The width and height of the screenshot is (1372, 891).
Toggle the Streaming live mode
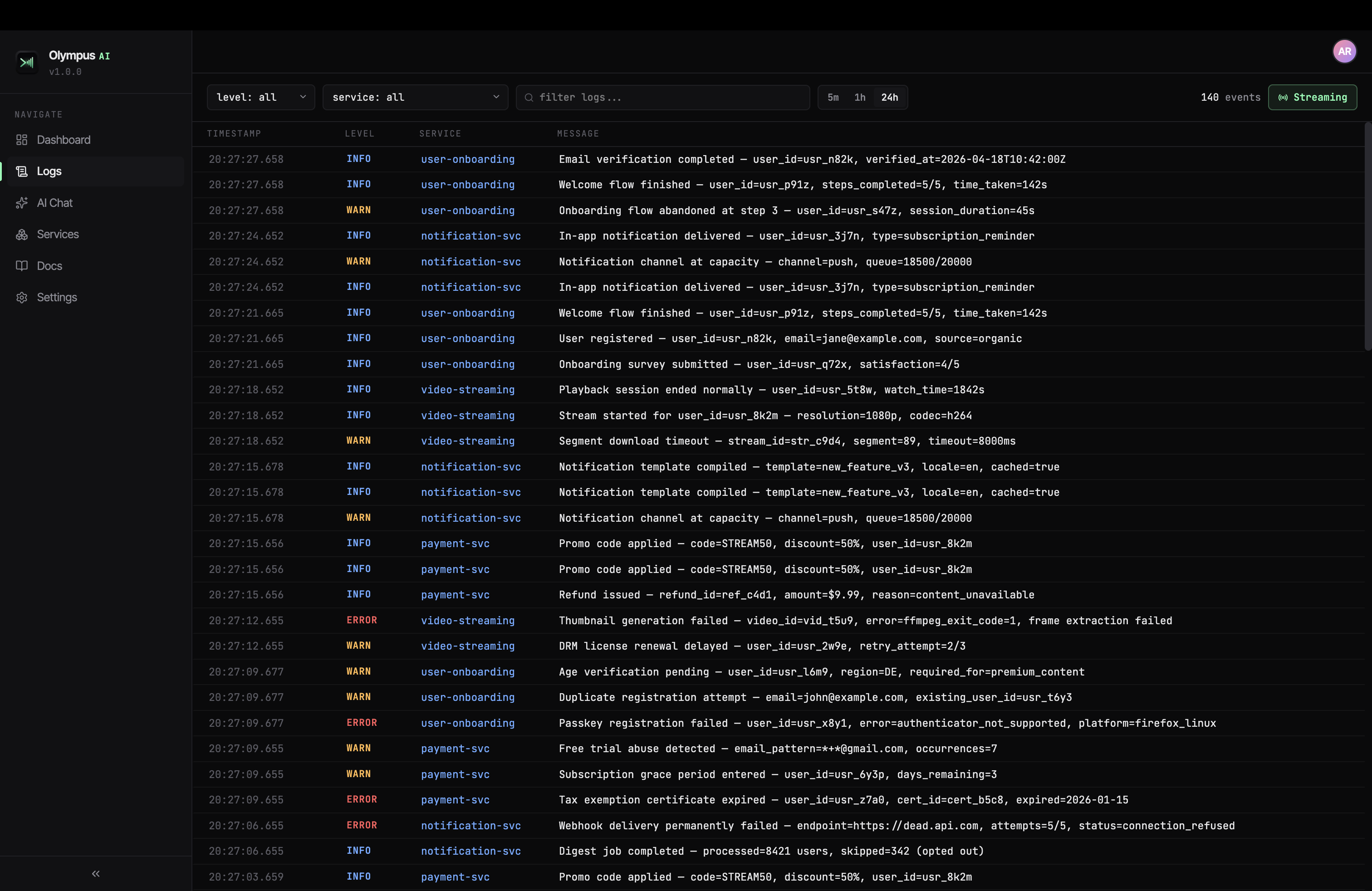pos(1312,98)
